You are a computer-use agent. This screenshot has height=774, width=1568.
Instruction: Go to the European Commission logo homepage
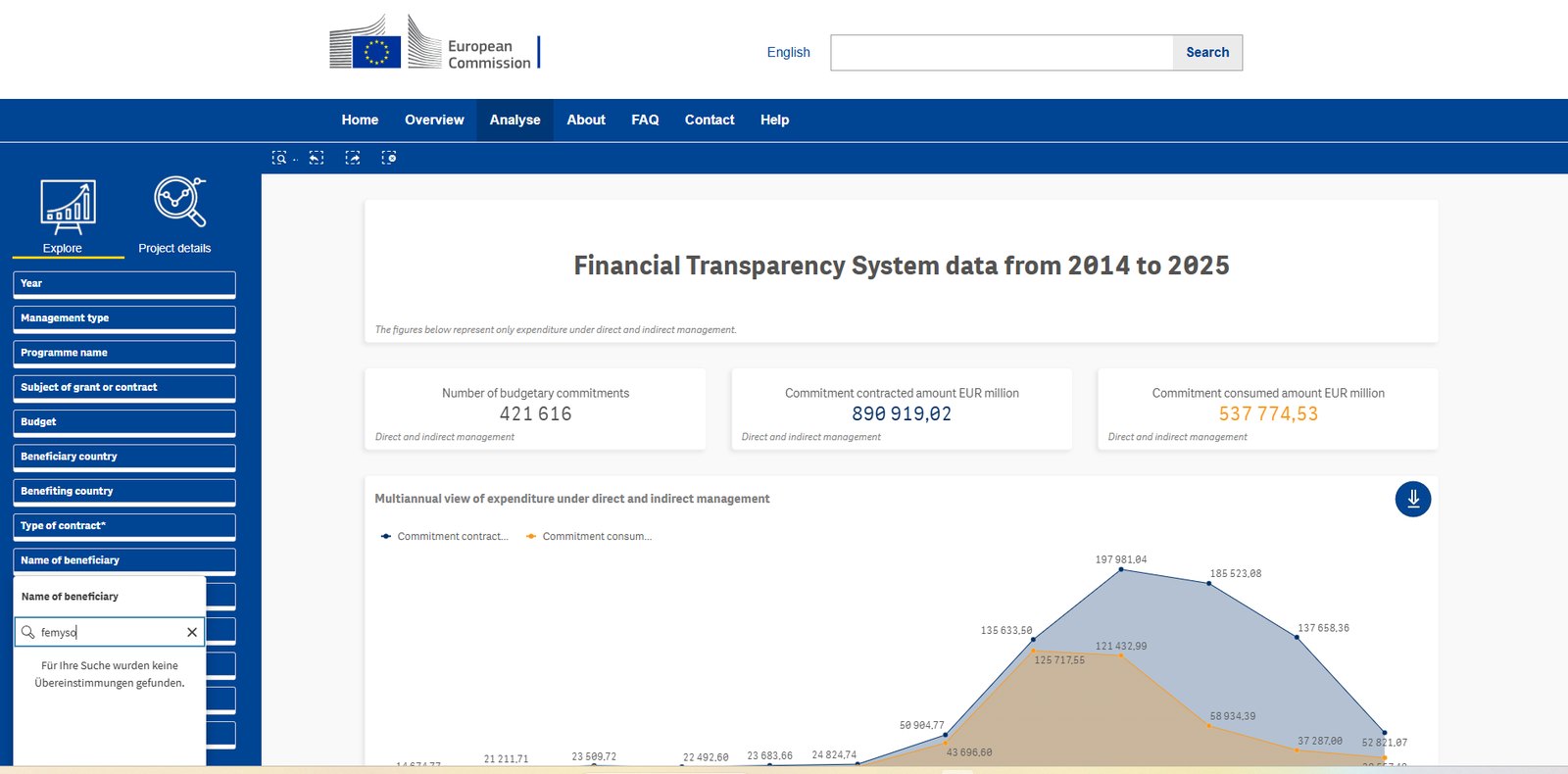pyautogui.click(x=435, y=42)
